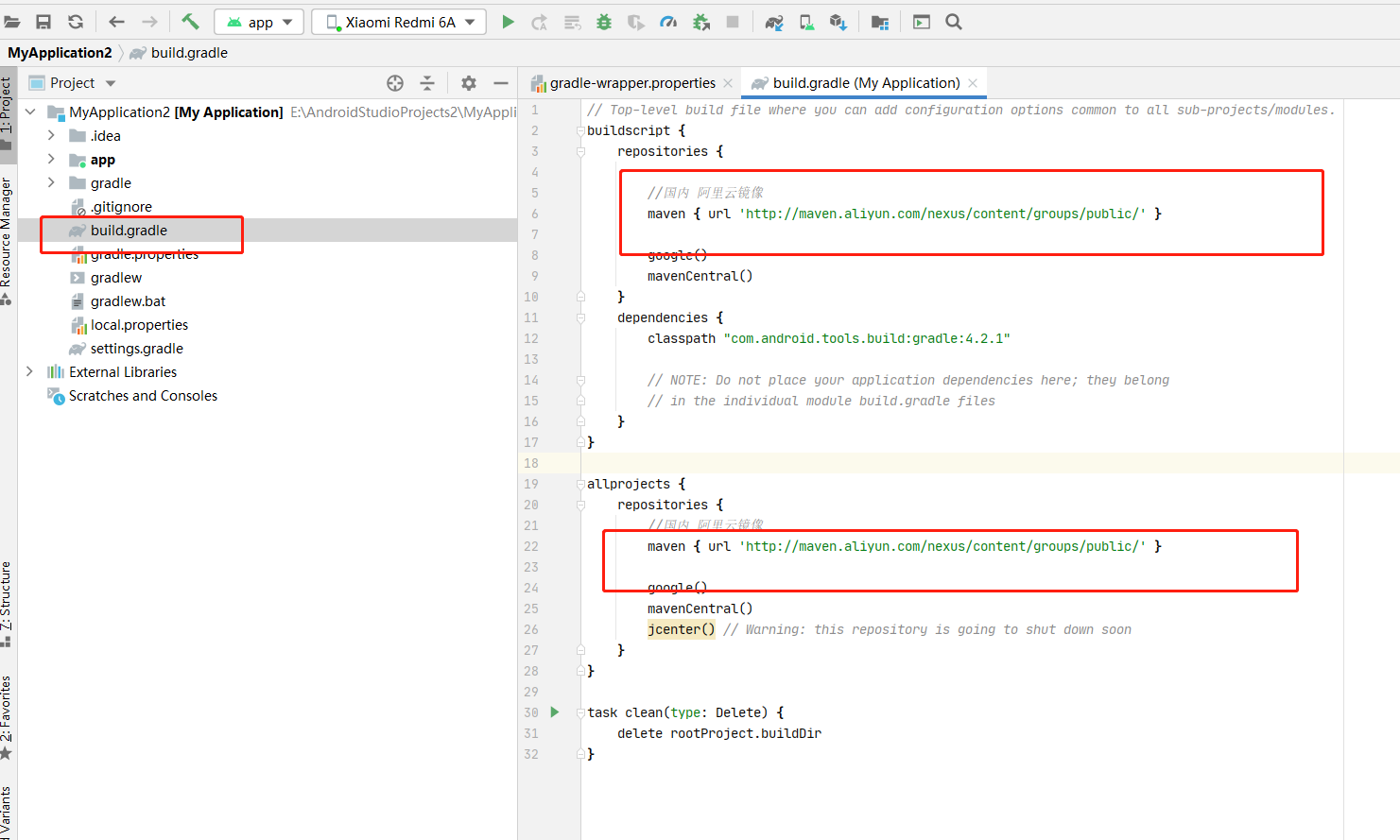Open the Resource Manager side tab
Image resolution: width=1400 pixels, height=840 pixels.
pos(8,239)
